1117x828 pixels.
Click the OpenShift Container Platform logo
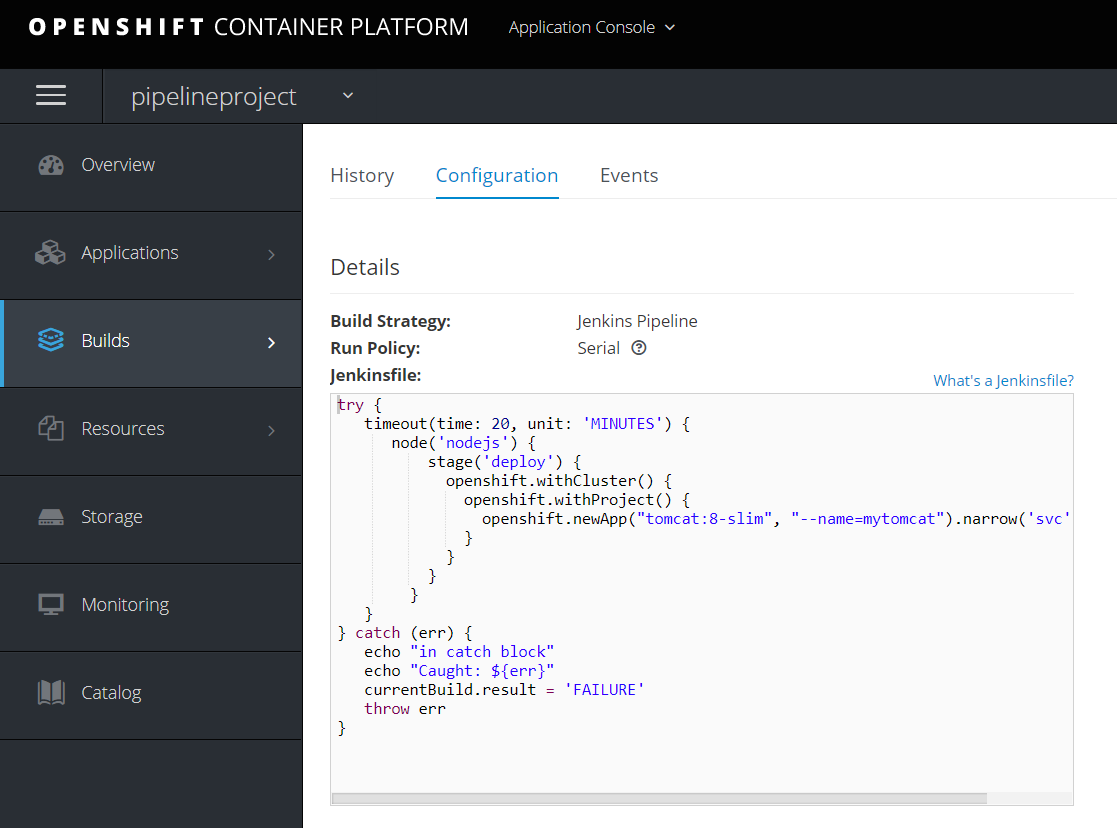tap(248, 27)
